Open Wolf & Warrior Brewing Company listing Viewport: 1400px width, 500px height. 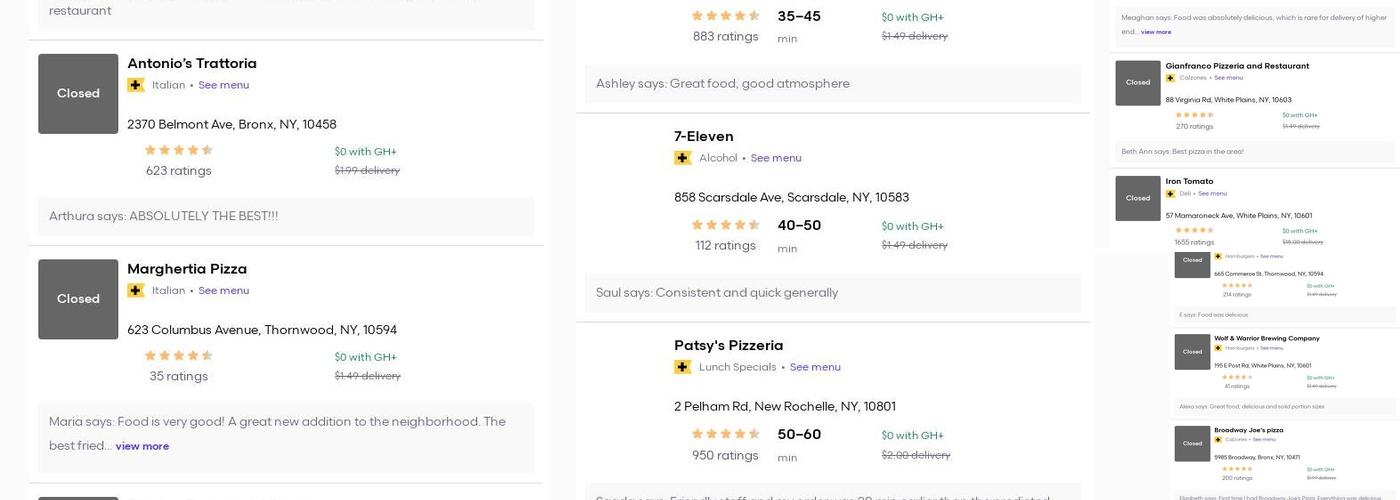click(1266, 339)
